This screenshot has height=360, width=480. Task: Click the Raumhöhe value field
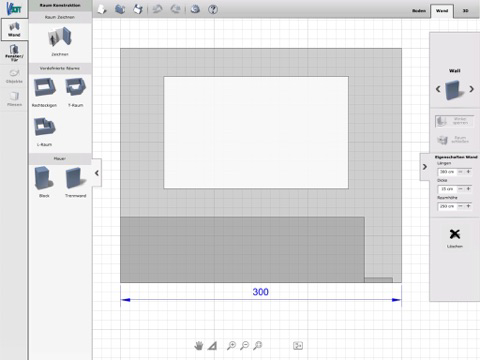click(x=447, y=206)
